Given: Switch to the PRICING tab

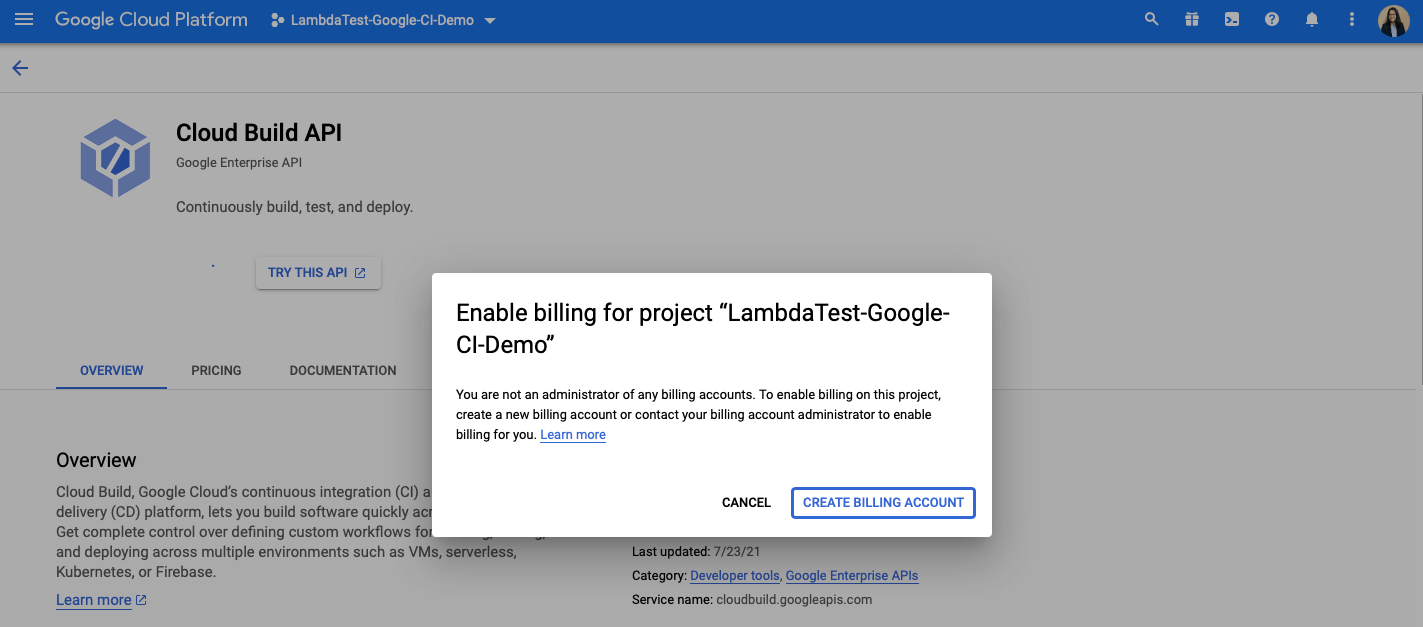Looking at the screenshot, I should [216, 370].
